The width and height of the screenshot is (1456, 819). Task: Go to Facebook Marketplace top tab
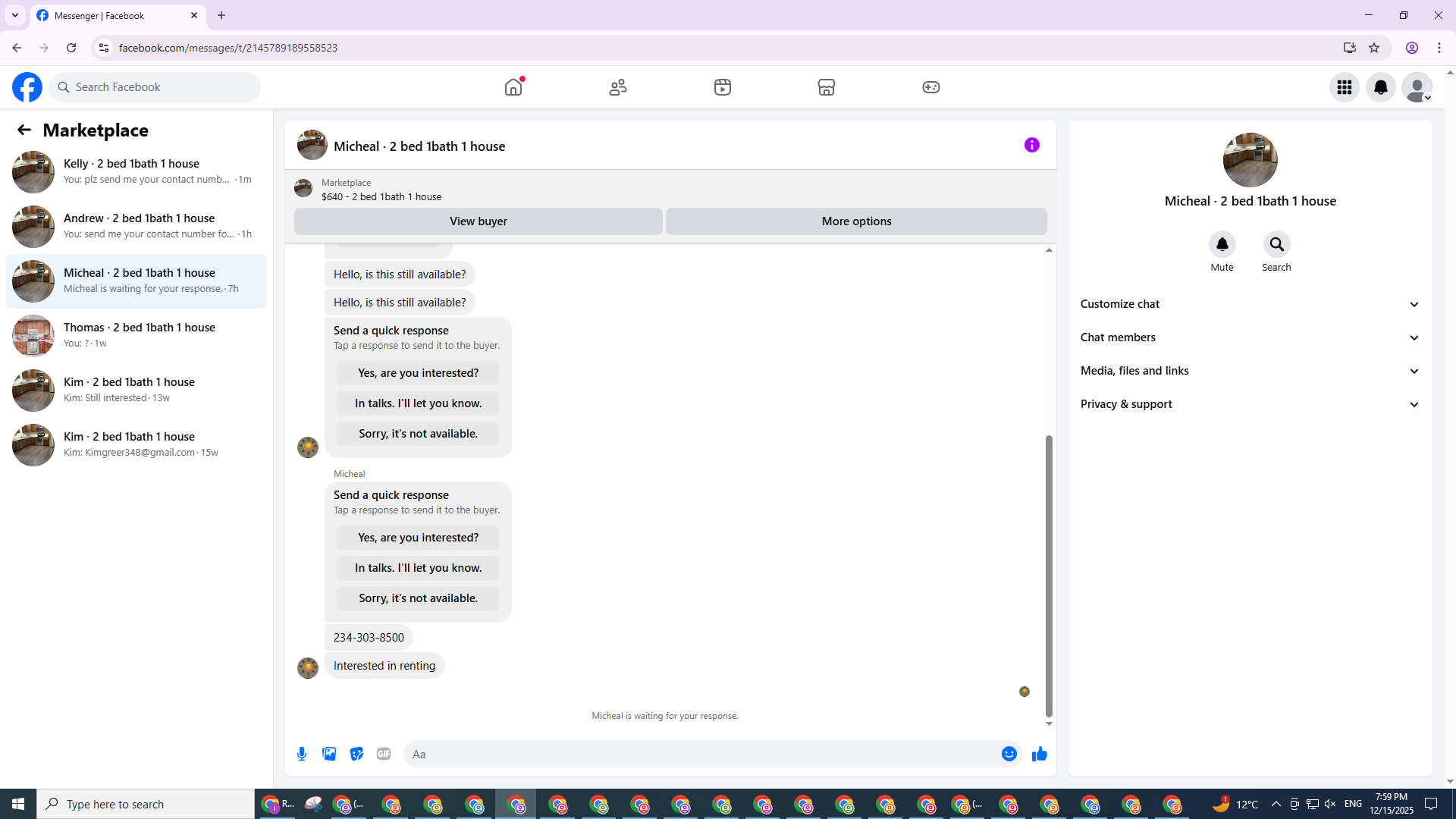click(826, 87)
